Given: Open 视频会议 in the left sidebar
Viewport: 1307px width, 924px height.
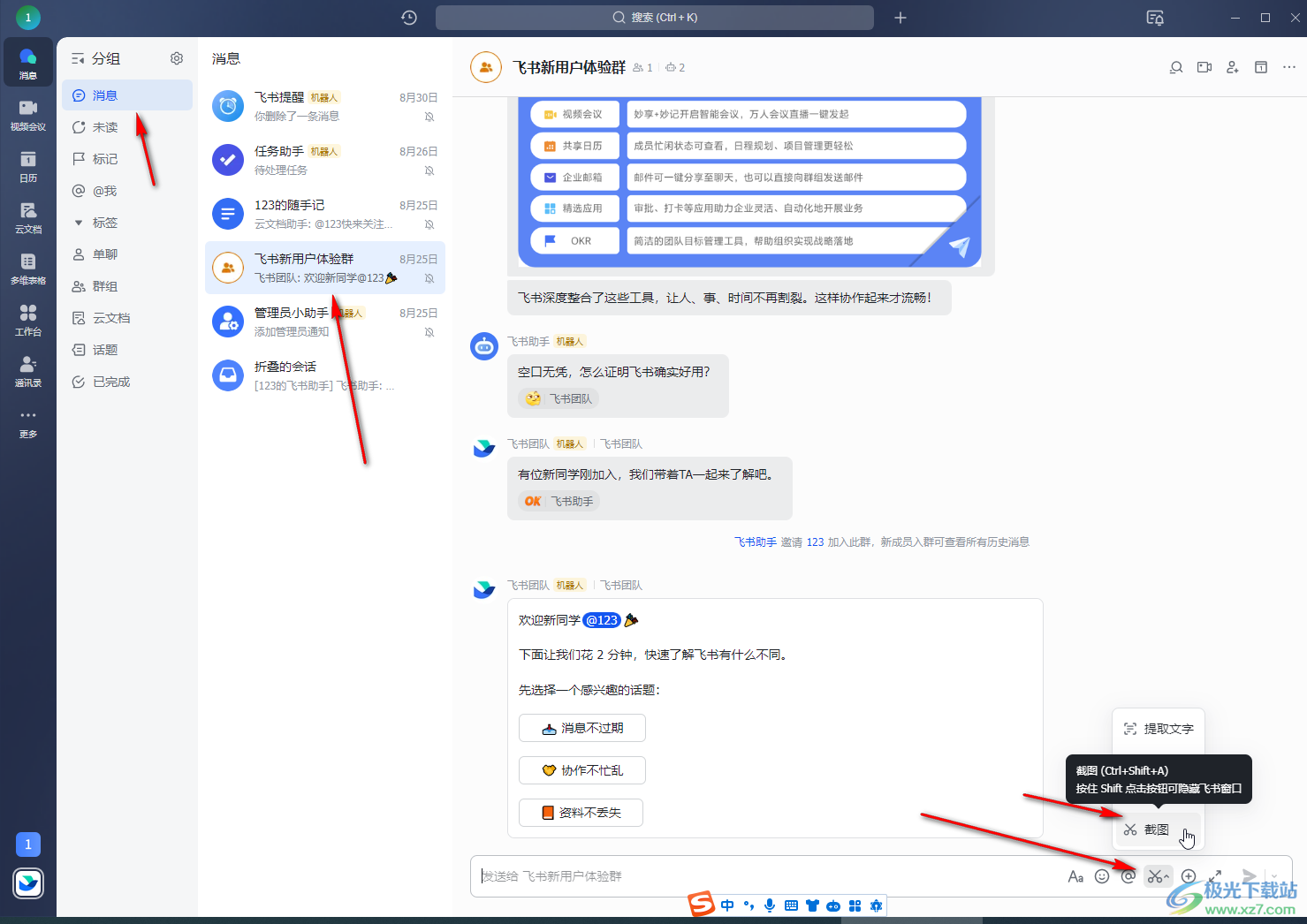Looking at the screenshot, I should (x=28, y=115).
